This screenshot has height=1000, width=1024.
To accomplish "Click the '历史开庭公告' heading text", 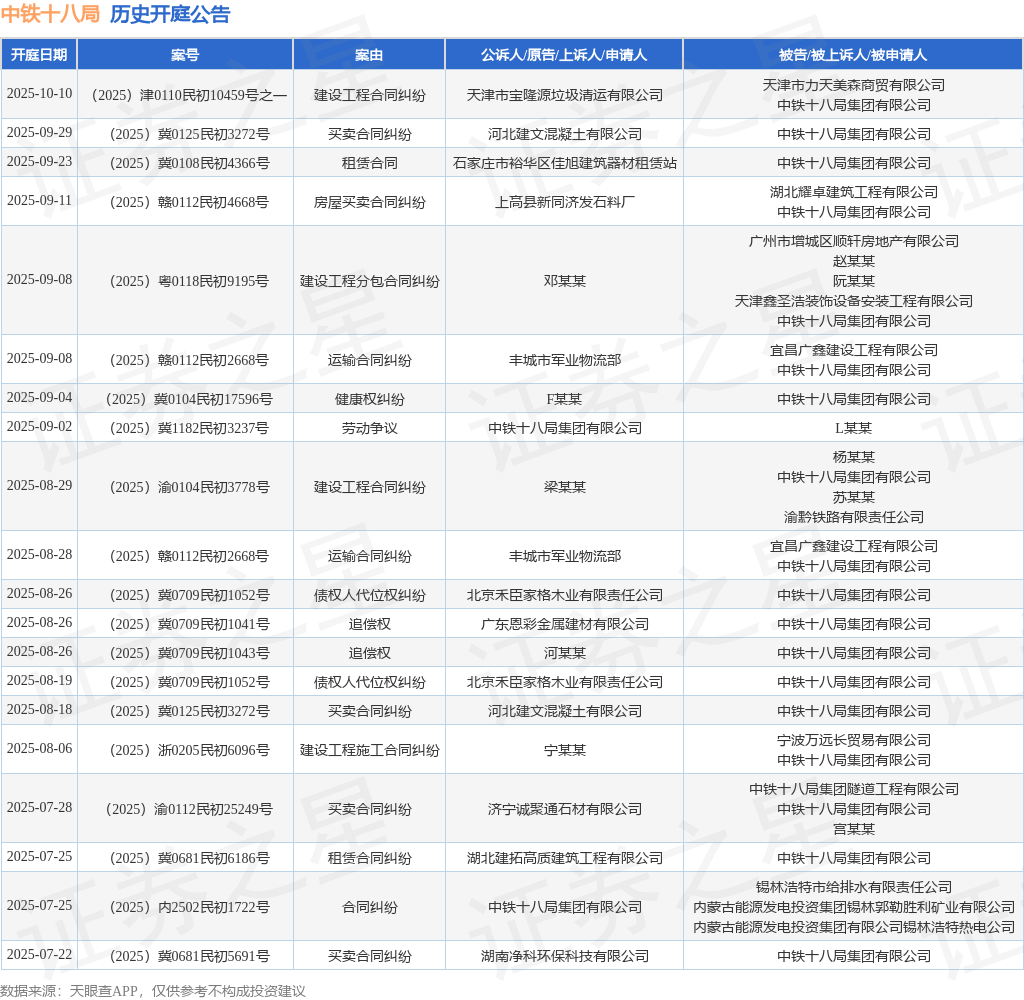I will pos(170,14).
